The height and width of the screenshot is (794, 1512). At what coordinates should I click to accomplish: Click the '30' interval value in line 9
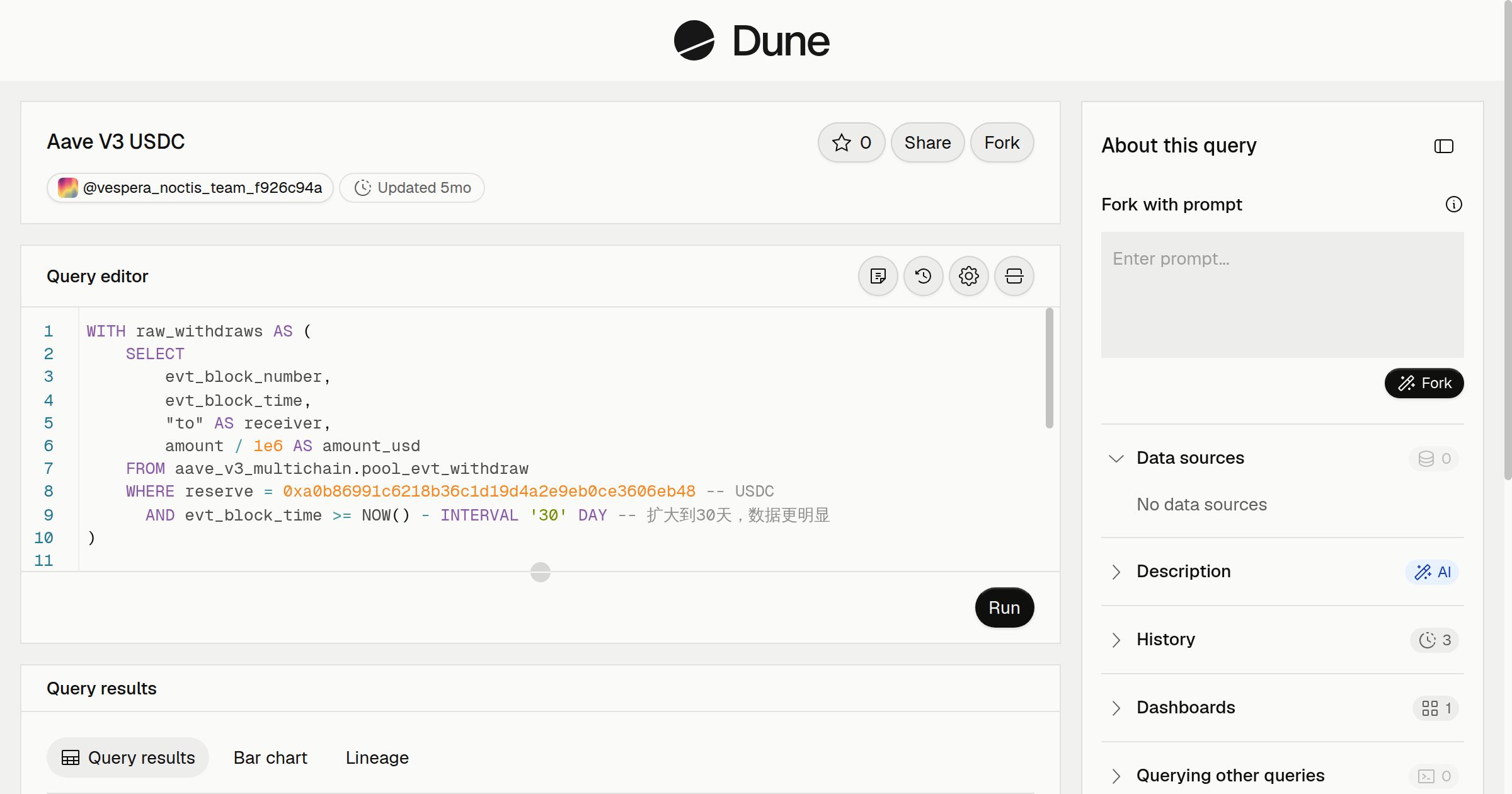click(547, 515)
